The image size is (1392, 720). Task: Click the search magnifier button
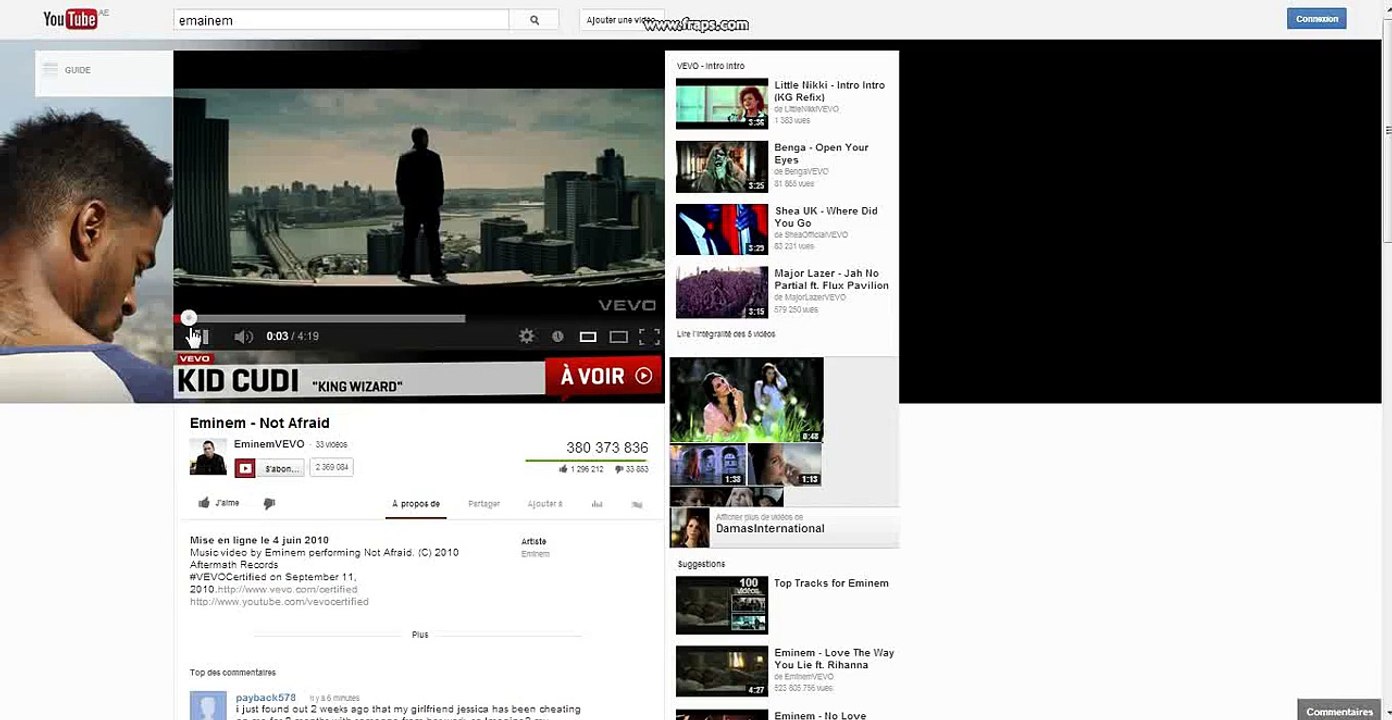(535, 20)
